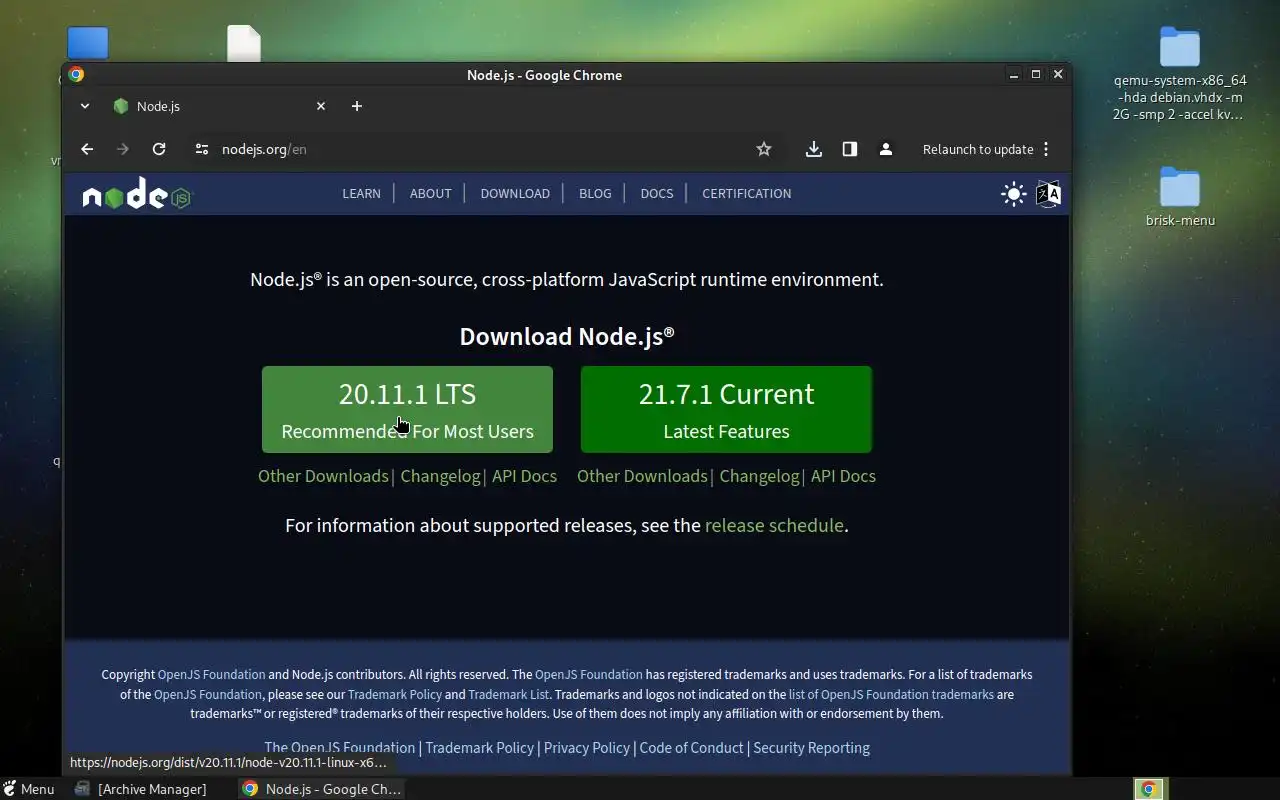Open the ABOUT menu item
Viewport: 1280px width, 800px height.
pyautogui.click(x=430, y=194)
